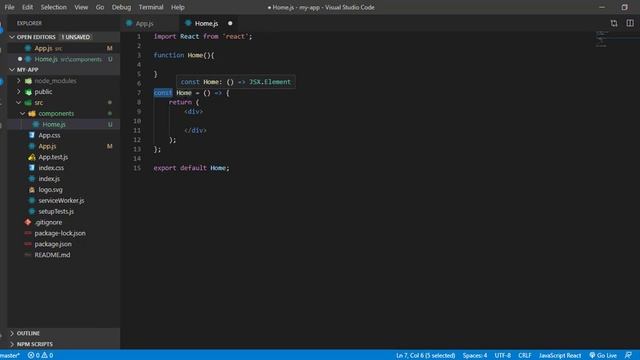Click the master branch status item

(x=10, y=356)
